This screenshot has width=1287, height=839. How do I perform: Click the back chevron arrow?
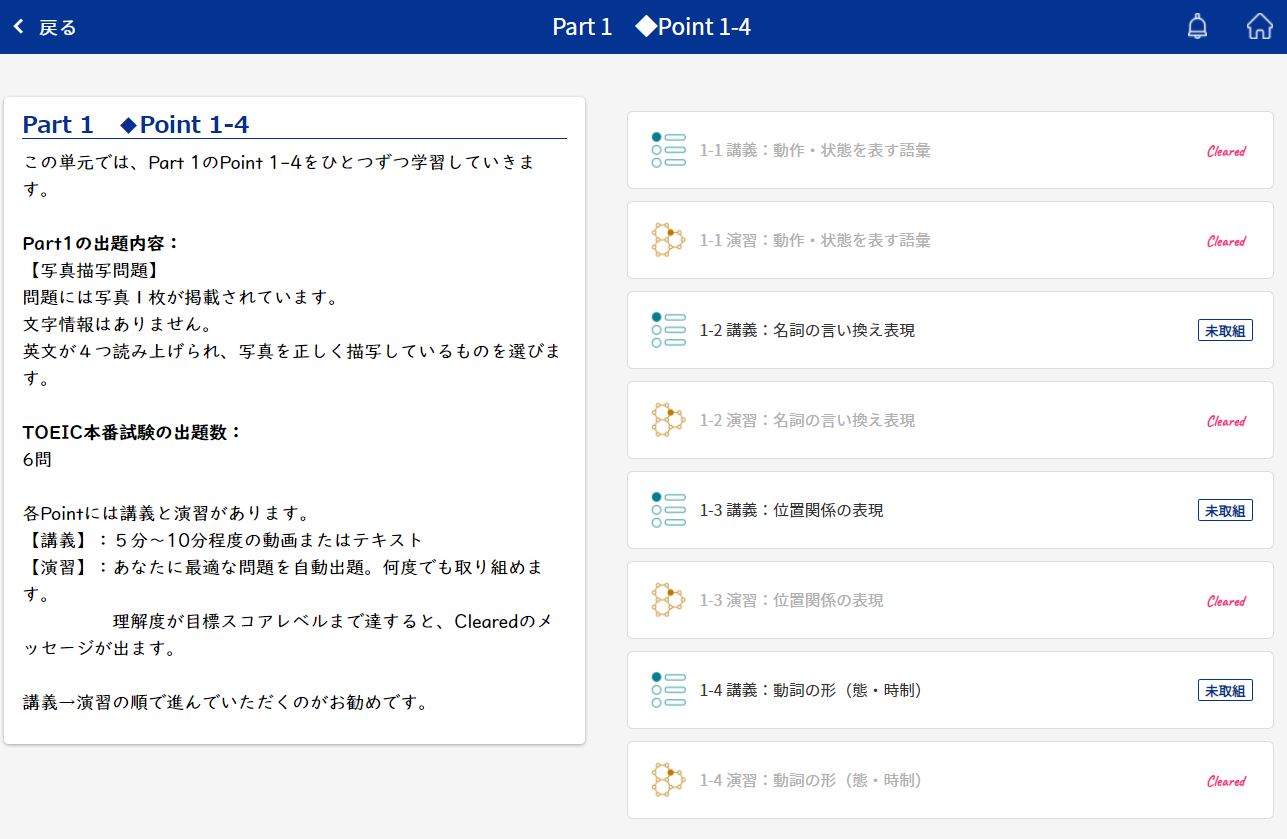click(18, 27)
